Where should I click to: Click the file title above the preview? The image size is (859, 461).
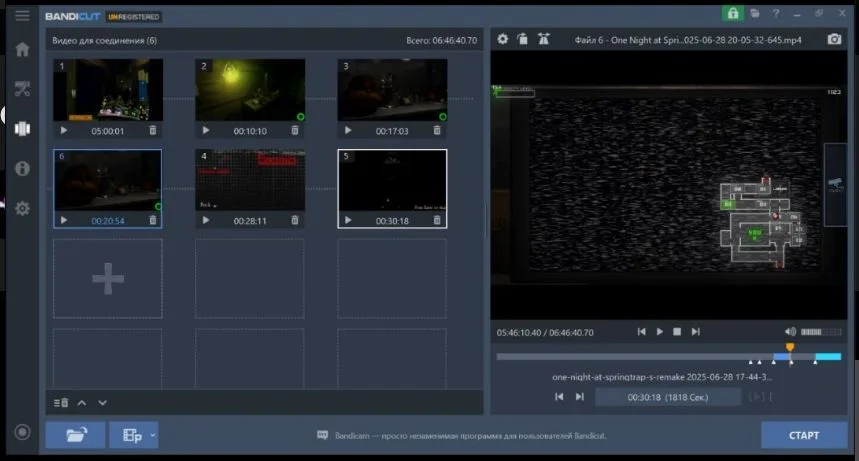pyautogui.click(x=688, y=40)
